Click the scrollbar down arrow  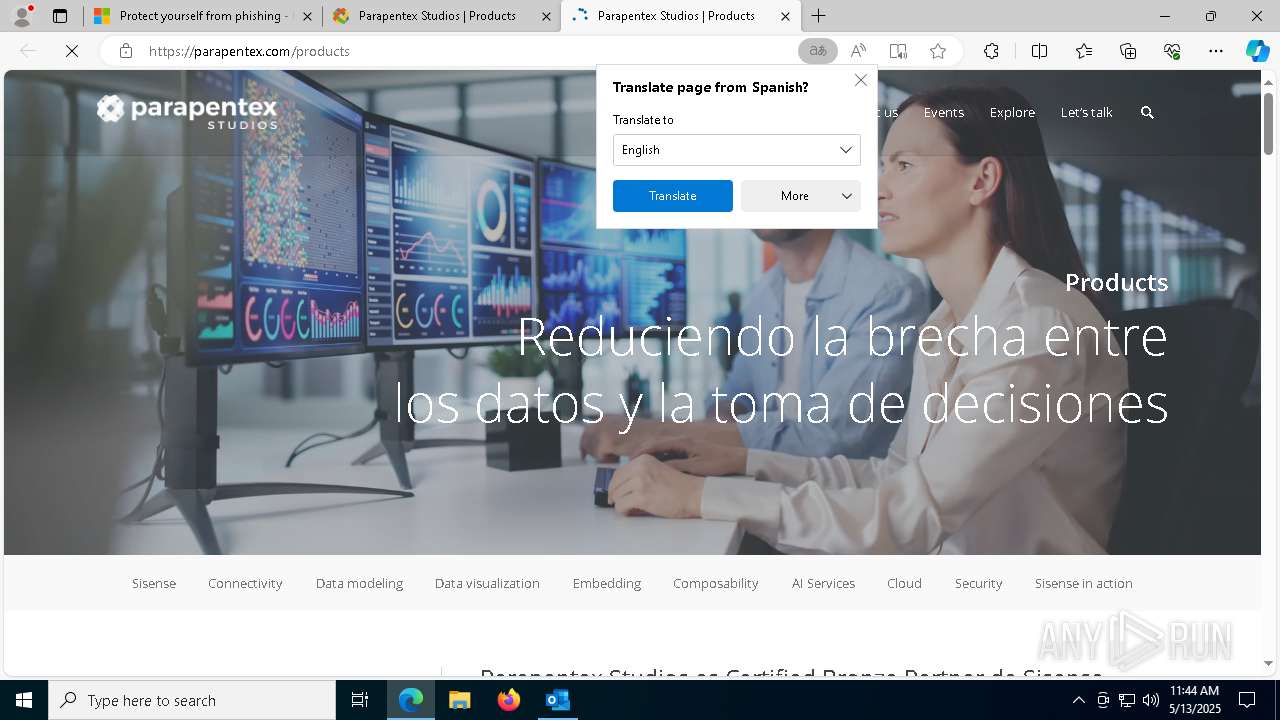pos(1268,663)
